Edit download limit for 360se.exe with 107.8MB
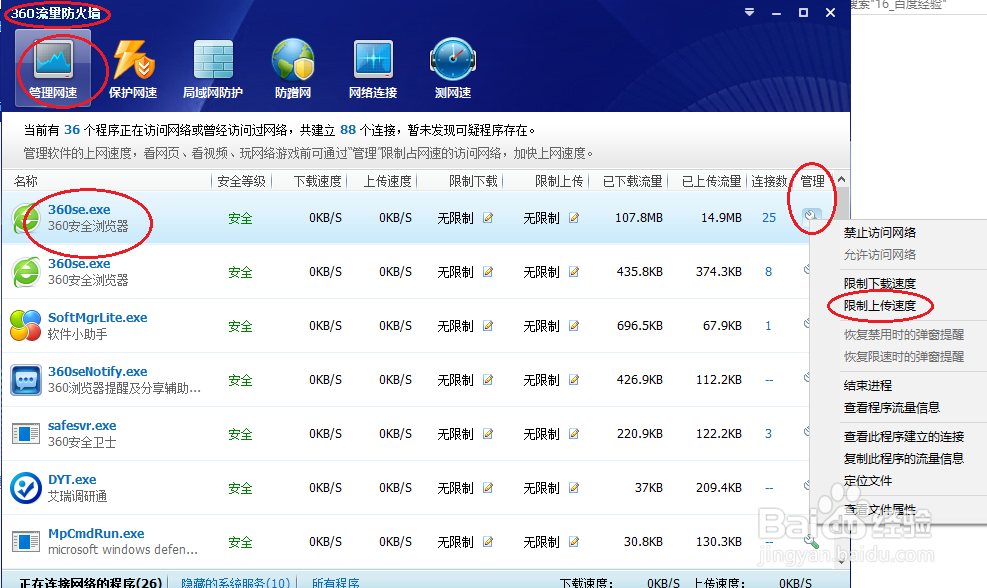This screenshot has height=588, width=987. click(488, 218)
